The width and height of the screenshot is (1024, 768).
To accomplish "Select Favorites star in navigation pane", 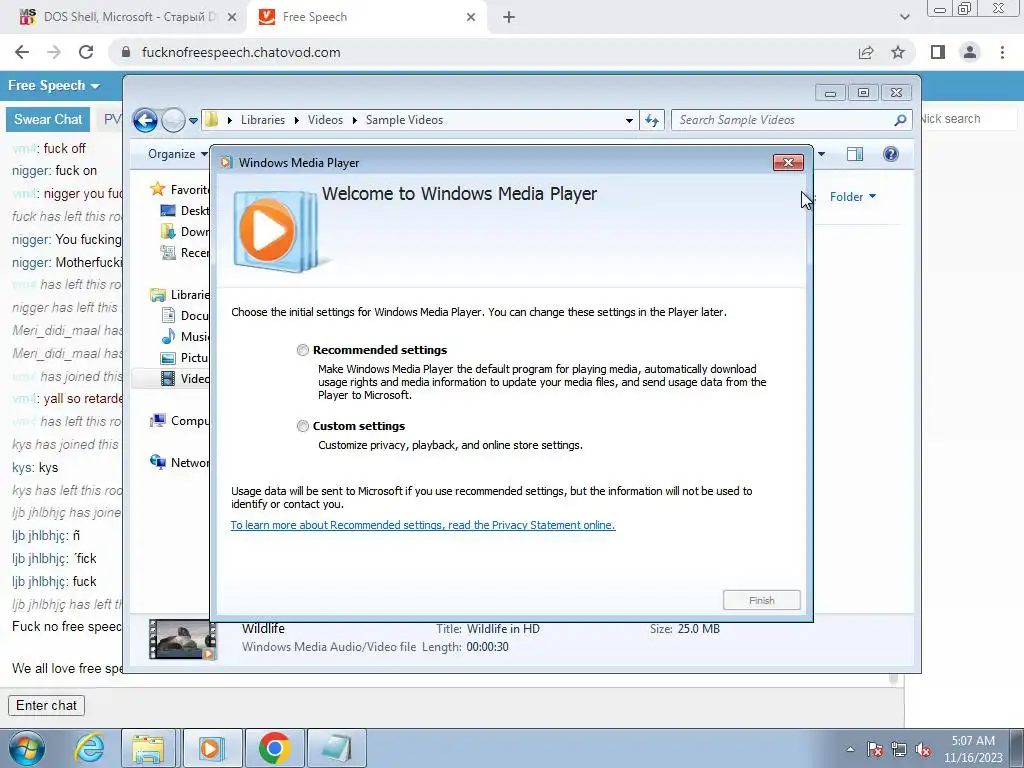I will pyautogui.click(x=157, y=189).
